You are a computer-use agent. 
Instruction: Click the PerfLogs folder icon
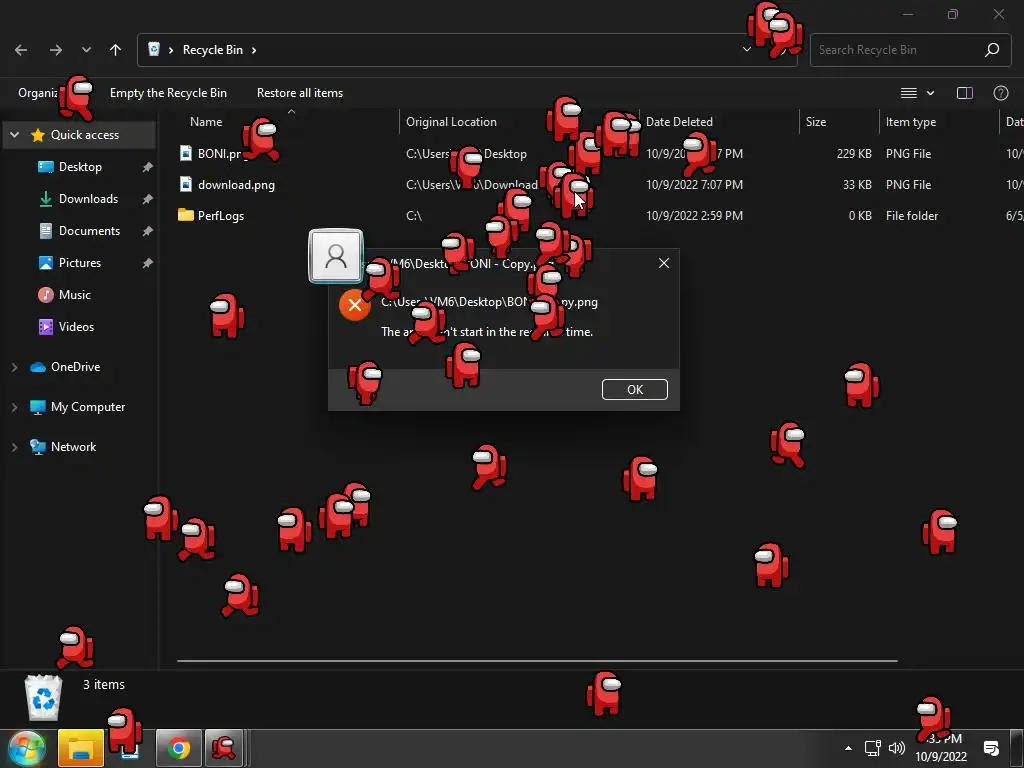[x=186, y=215]
